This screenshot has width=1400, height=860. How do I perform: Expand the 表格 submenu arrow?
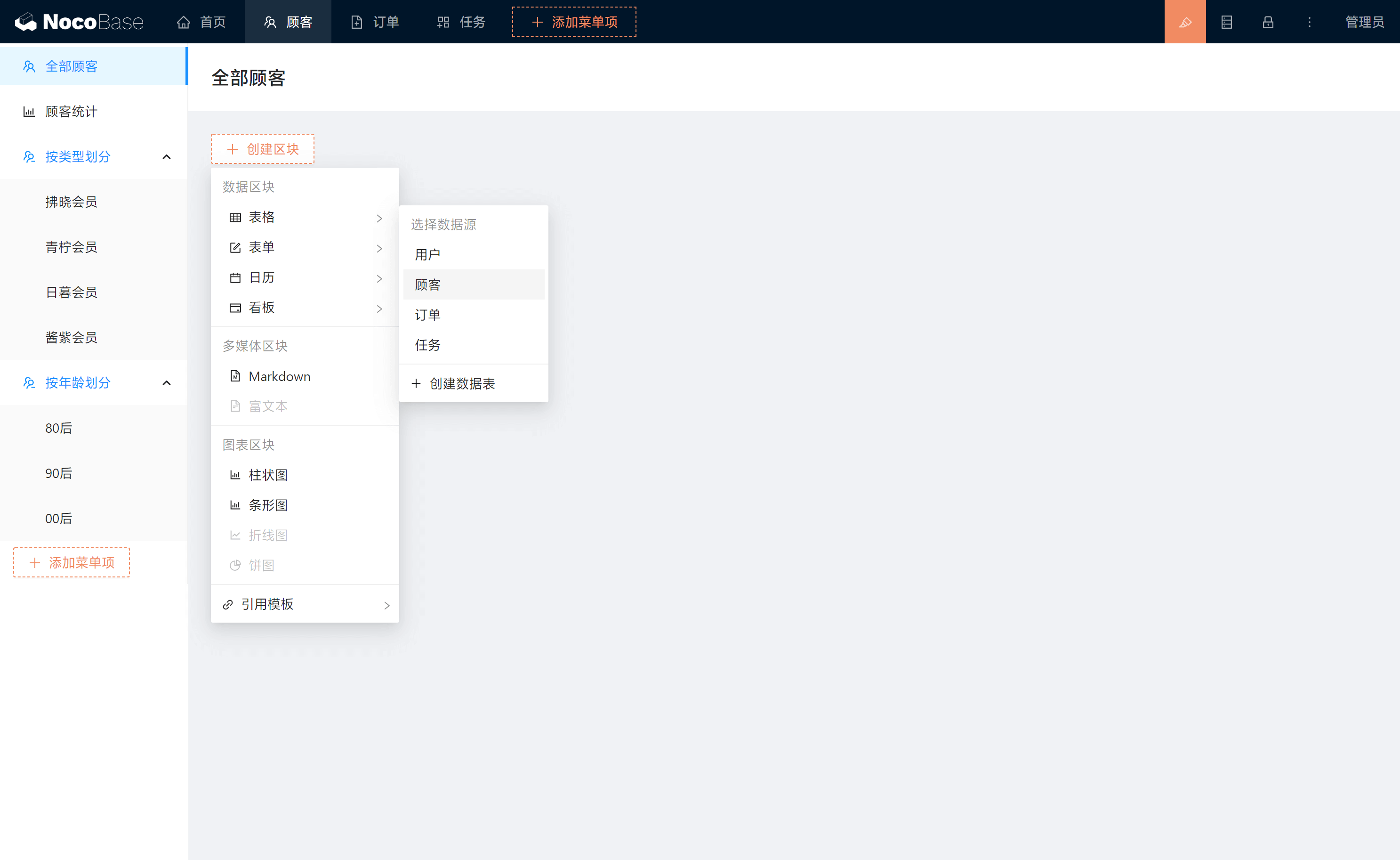(379, 218)
